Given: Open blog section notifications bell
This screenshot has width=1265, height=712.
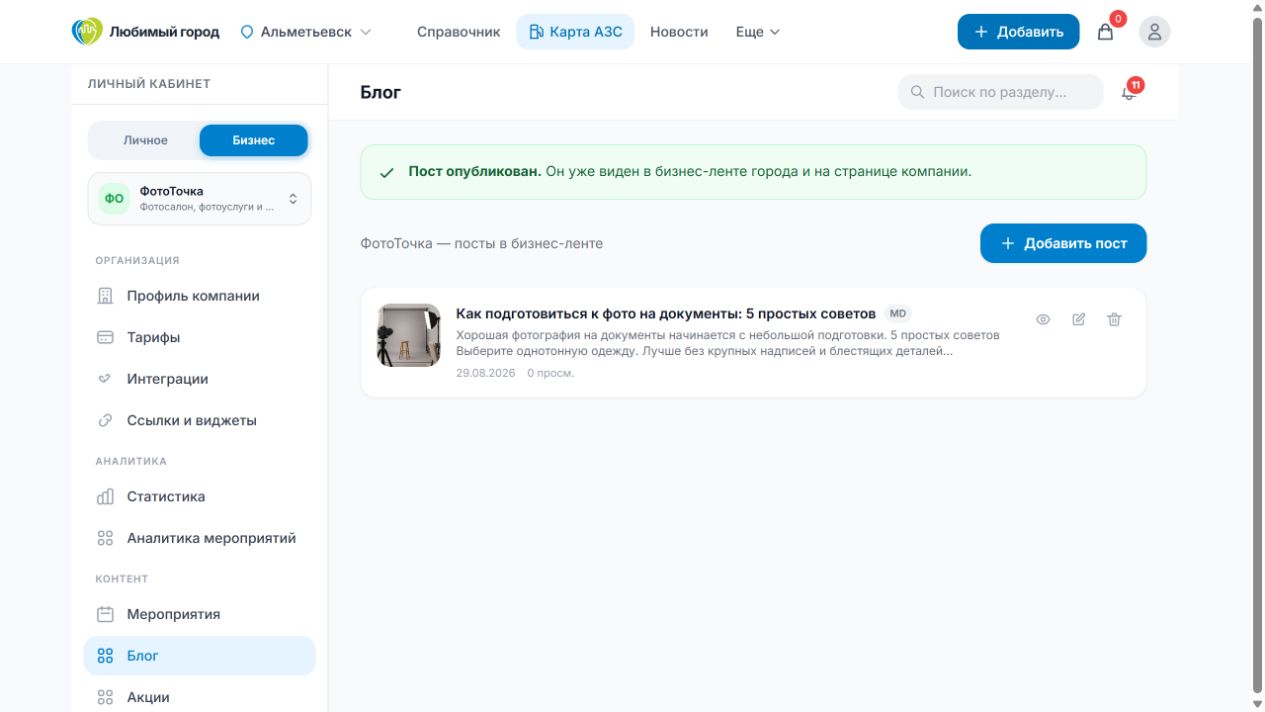Looking at the screenshot, I should (x=1129, y=92).
